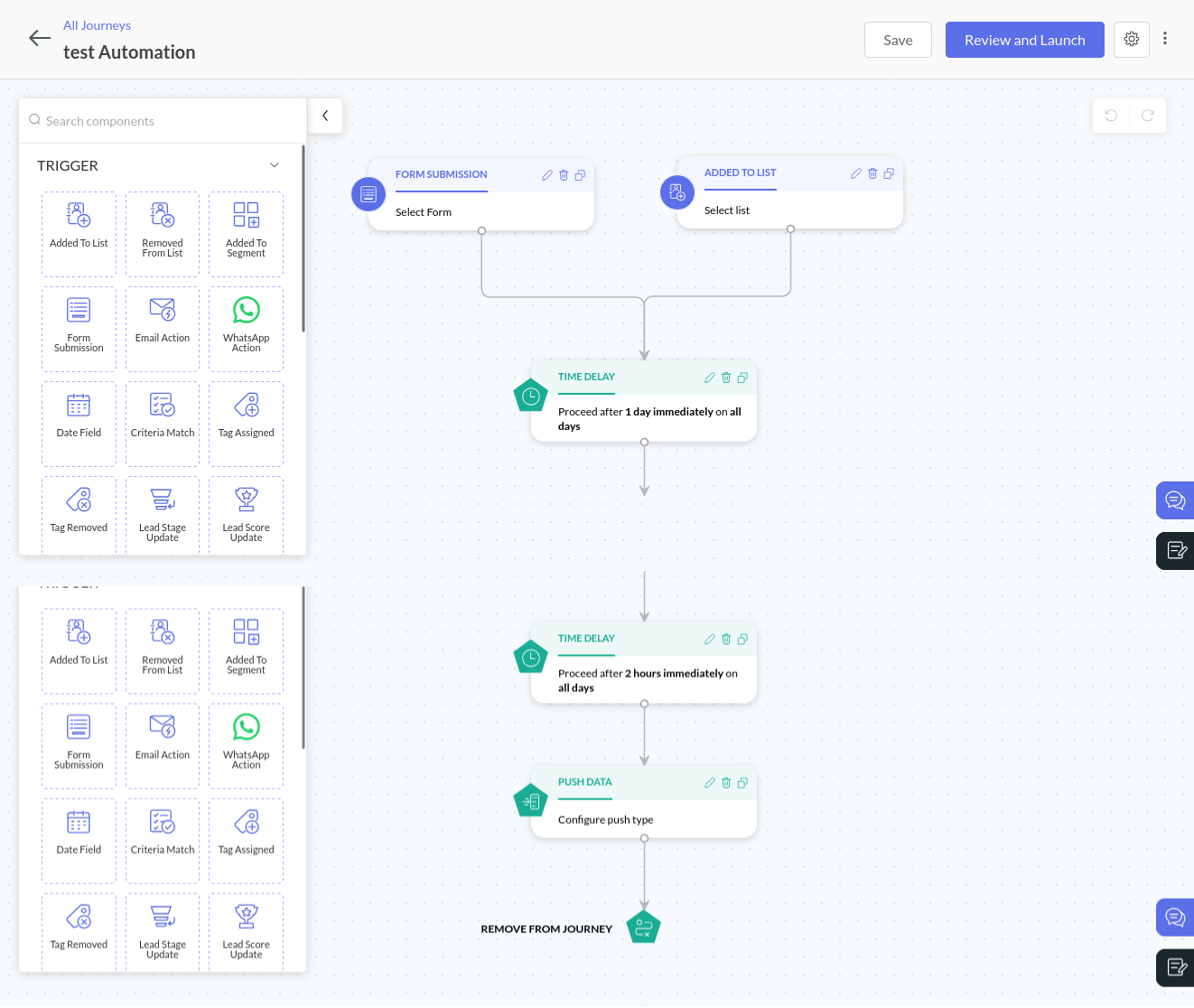The height and width of the screenshot is (1008, 1194).
Task: Go back using the left arrow icon
Action: pyautogui.click(x=40, y=38)
